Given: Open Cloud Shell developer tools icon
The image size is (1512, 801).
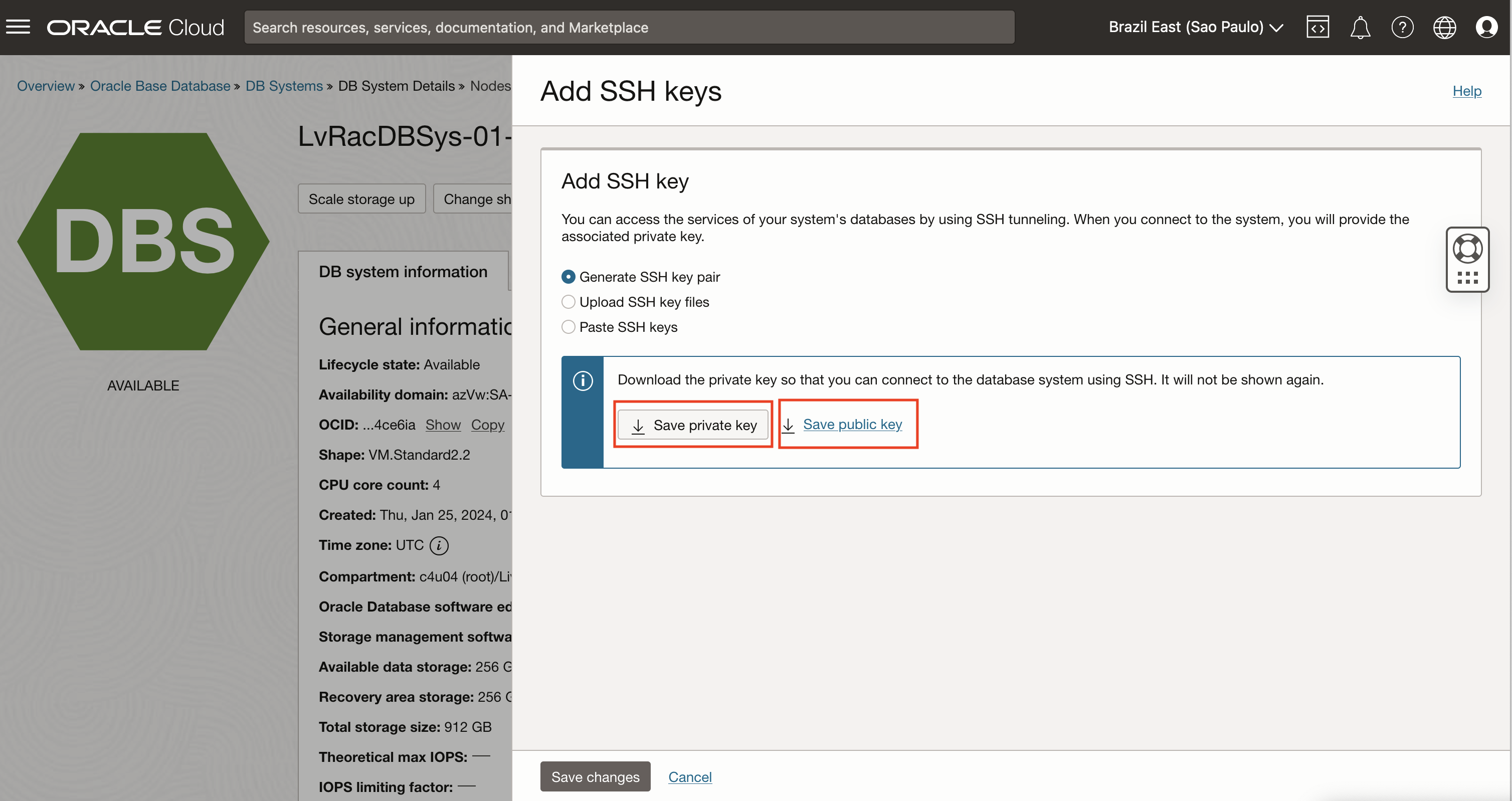Looking at the screenshot, I should tap(1317, 27).
